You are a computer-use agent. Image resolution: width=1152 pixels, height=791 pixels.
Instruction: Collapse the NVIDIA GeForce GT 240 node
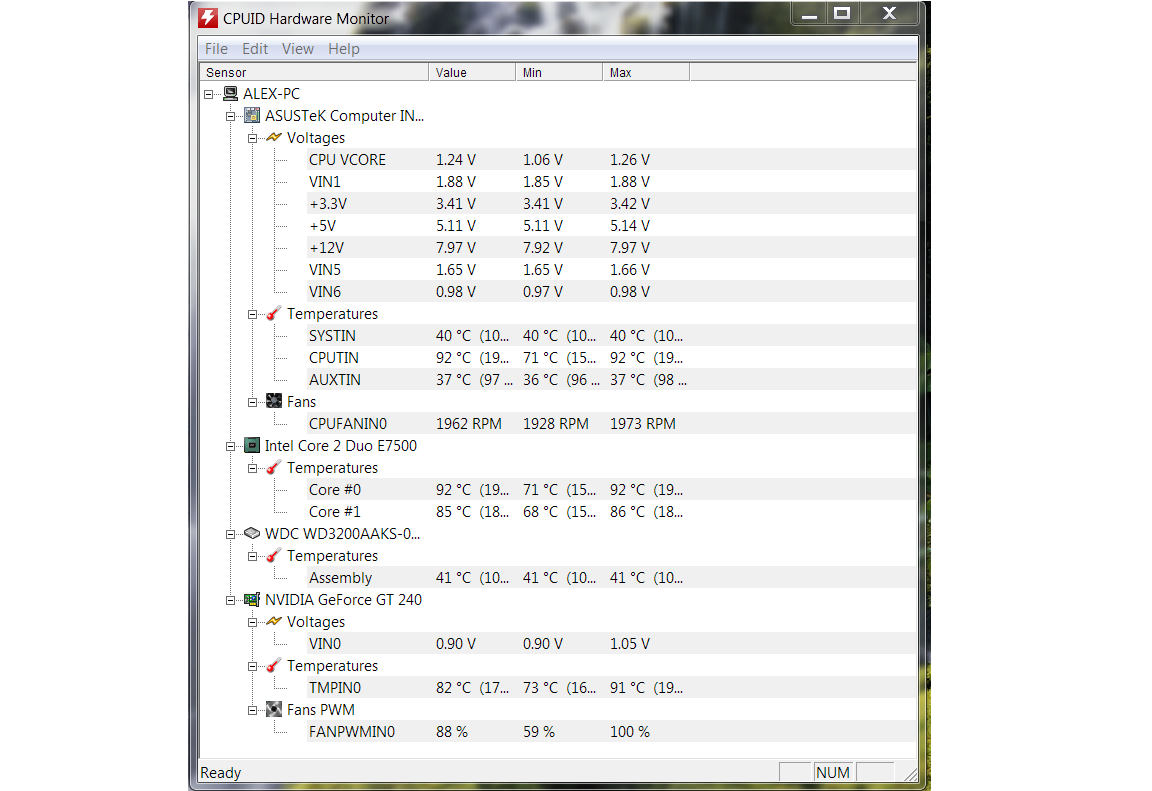(231, 600)
